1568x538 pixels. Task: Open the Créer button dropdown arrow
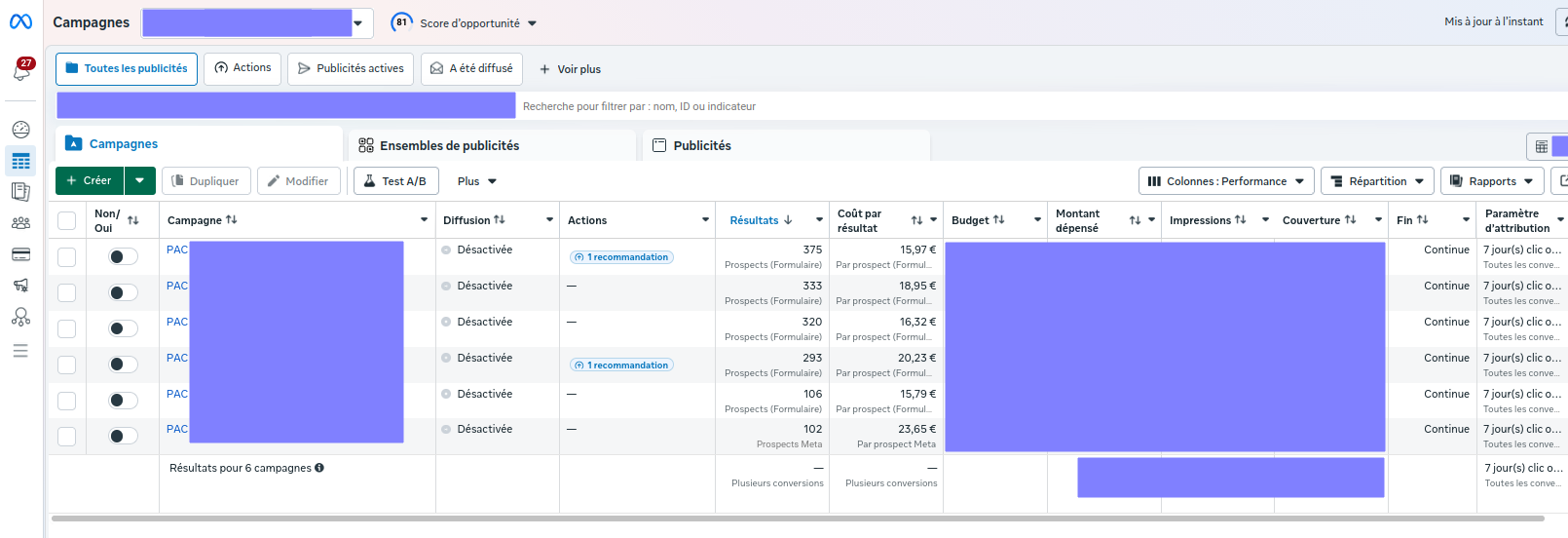point(140,180)
